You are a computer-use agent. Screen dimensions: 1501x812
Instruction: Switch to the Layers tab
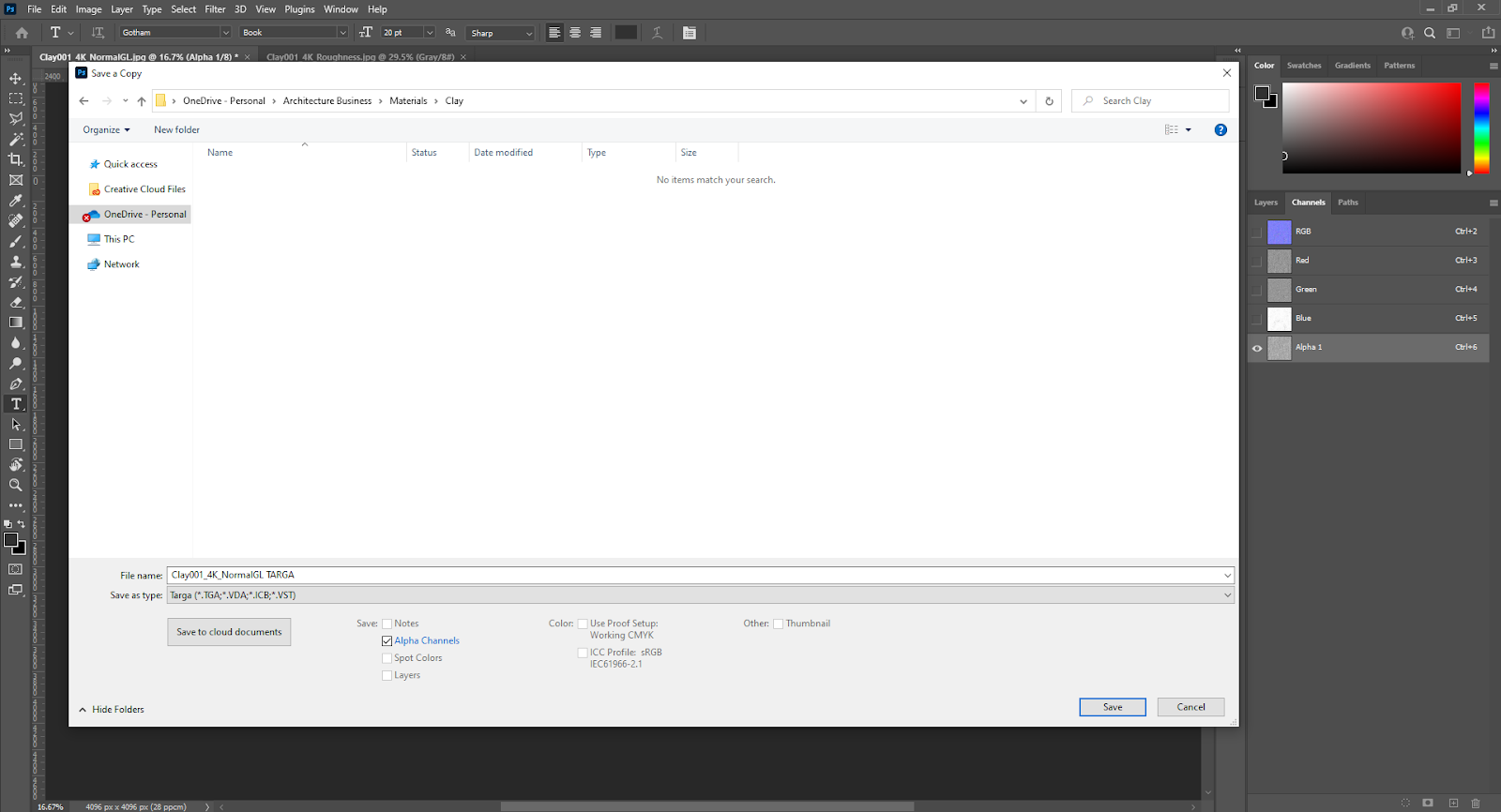point(1266,203)
